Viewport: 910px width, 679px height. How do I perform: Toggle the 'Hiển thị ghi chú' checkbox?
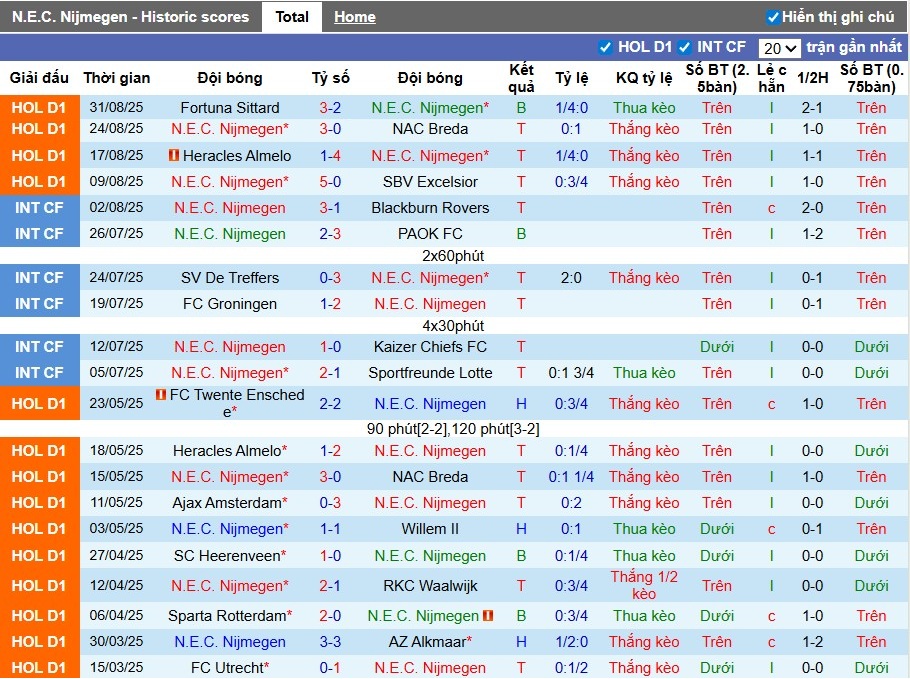pyautogui.click(x=772, y=17)
